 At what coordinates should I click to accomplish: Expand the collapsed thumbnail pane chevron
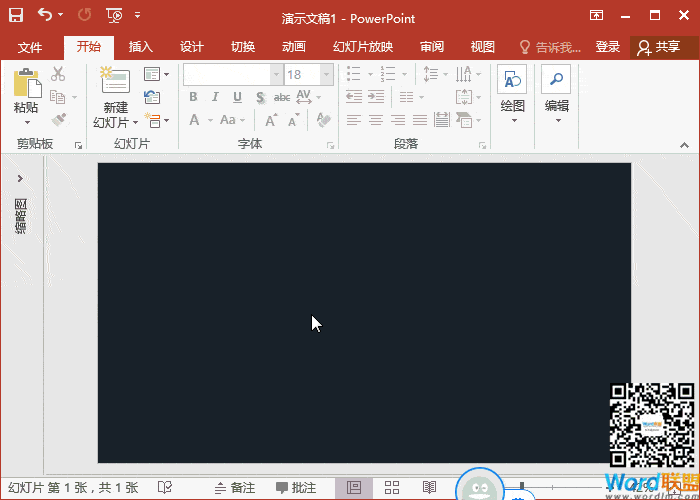(20, 178)
